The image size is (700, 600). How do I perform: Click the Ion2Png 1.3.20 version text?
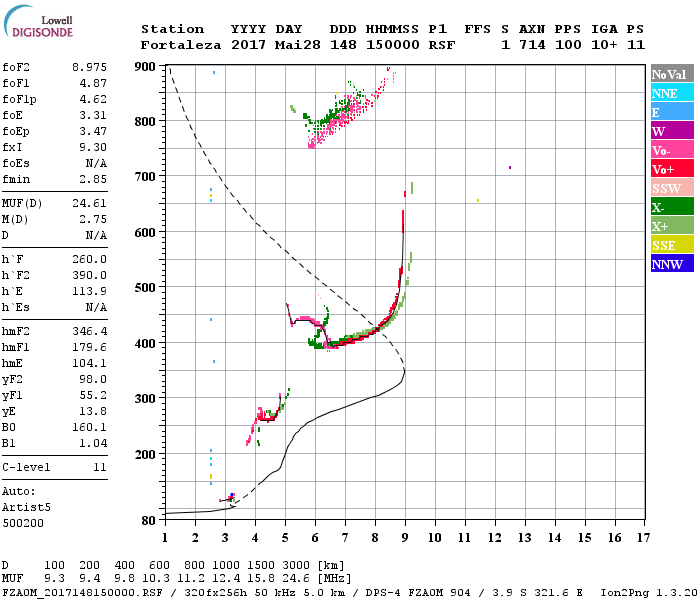click(x=649, y=593)
